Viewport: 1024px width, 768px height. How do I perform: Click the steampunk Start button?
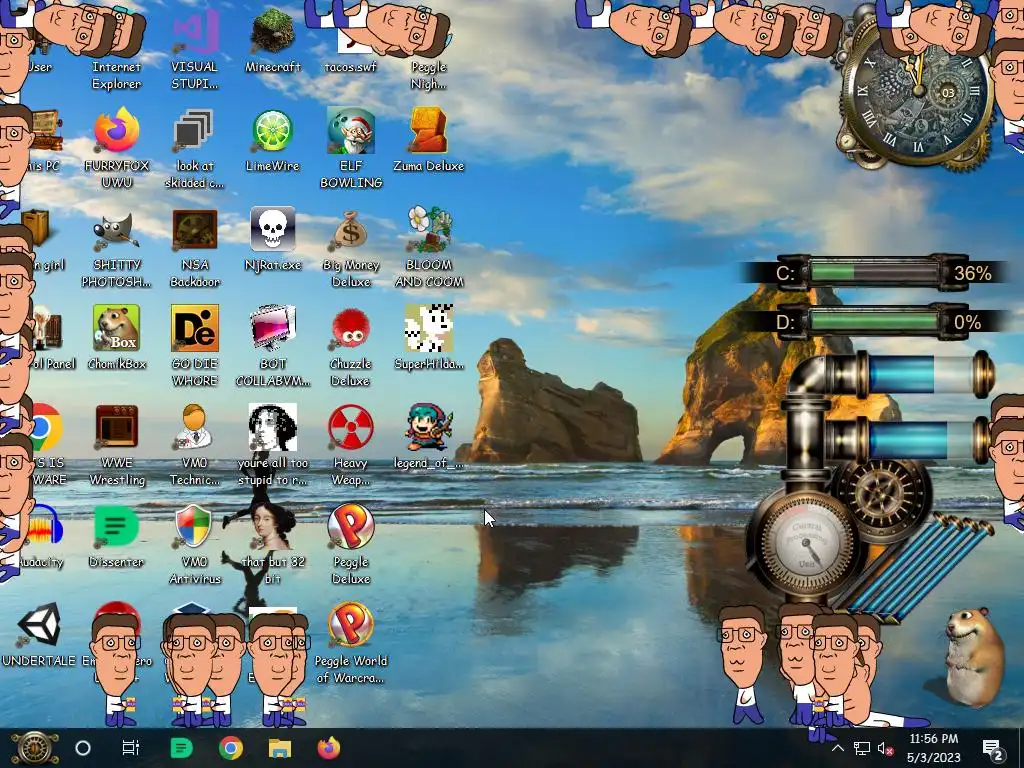click(x=35, y=748)
